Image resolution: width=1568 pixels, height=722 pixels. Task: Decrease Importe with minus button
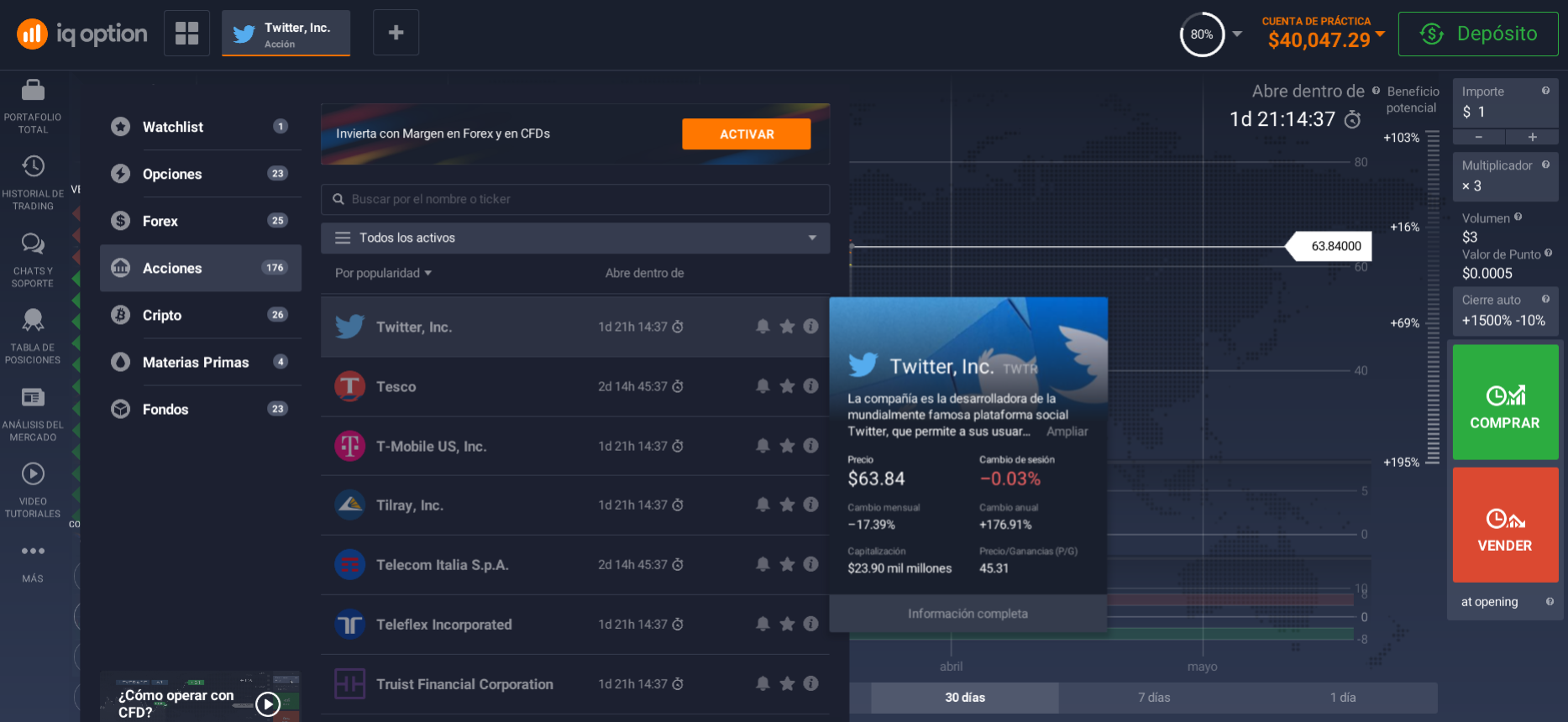tap(1479, 137)
